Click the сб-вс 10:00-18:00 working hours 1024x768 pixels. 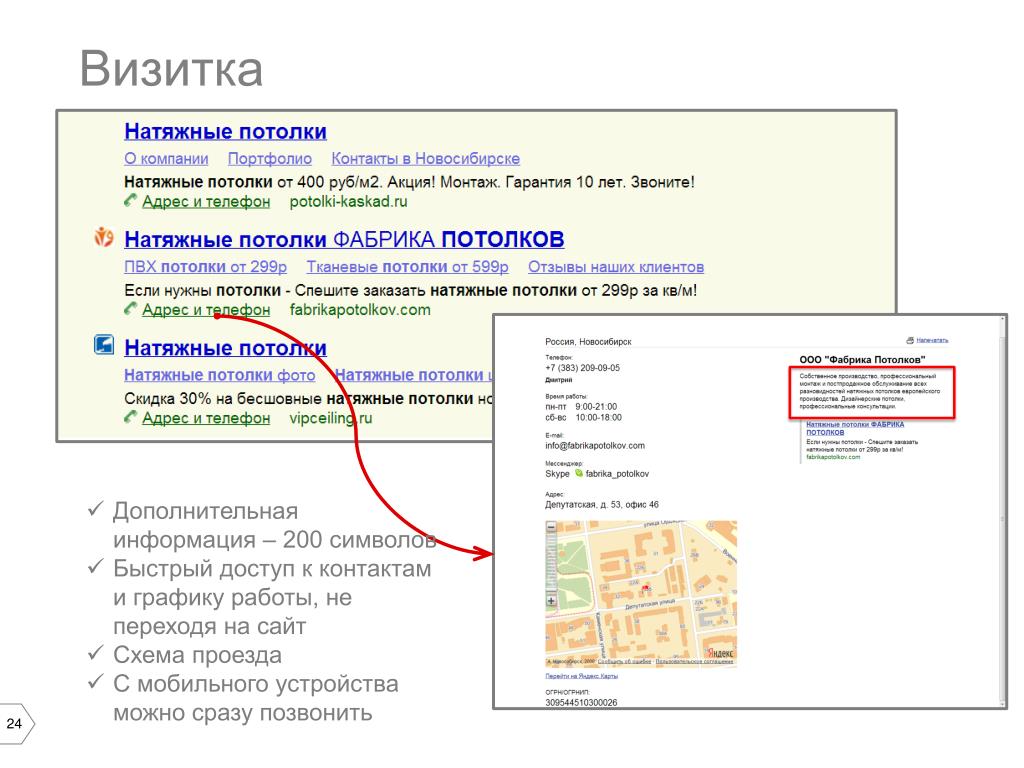(x=584, y=417)
